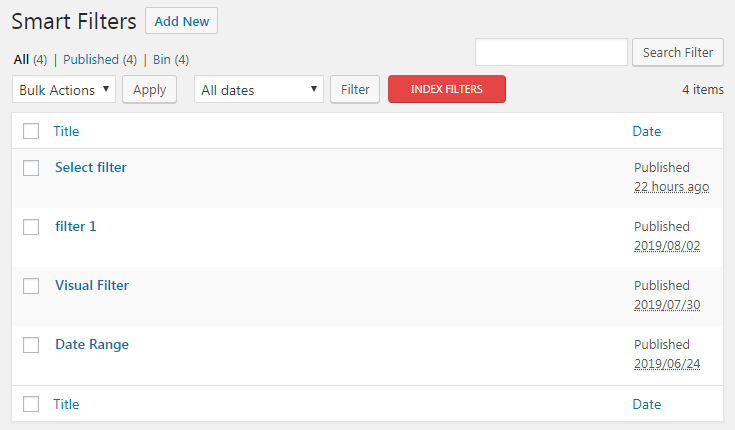This screenshot has width=735, height=430.
Task: Switch to Published filters view
Action: click(91, 60)
